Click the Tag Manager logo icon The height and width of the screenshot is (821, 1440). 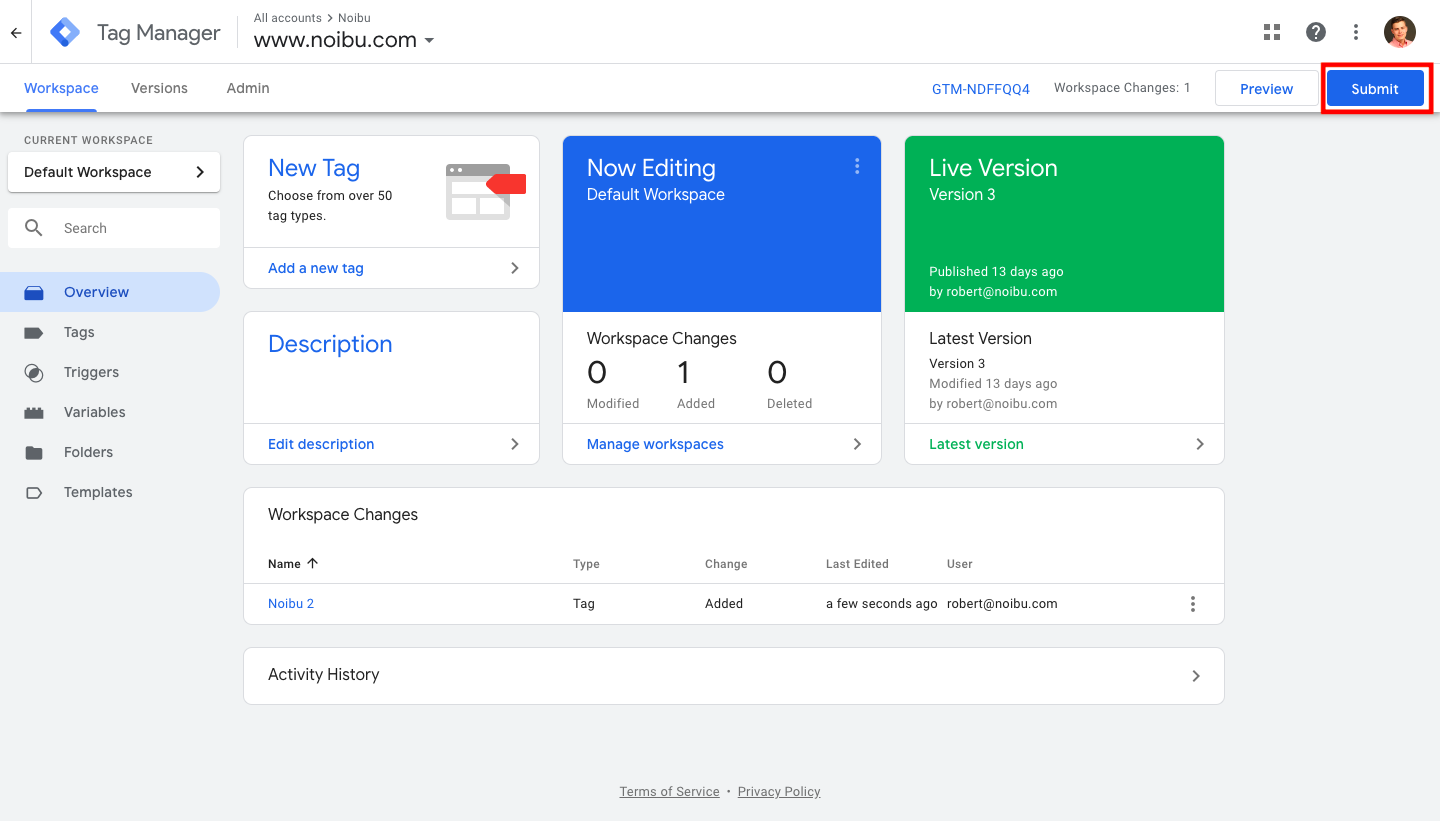[66, 33]
